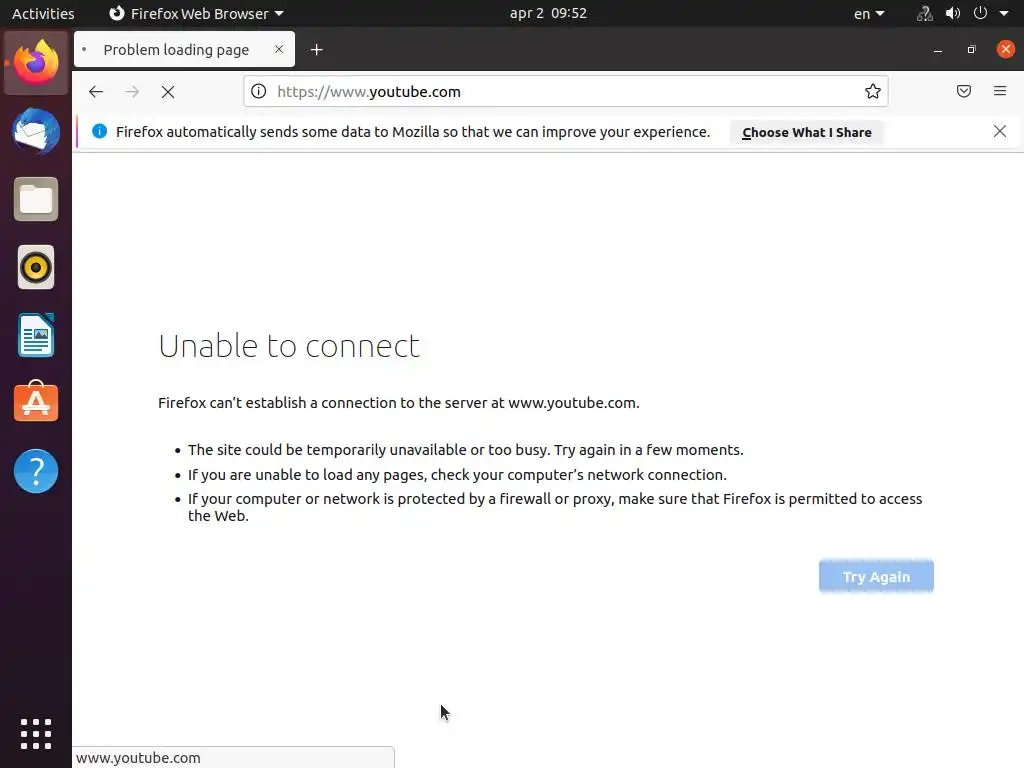Click the 'Unable to connect' heading
Viewport: 1024px width, 768px height.
pos(289,346)
